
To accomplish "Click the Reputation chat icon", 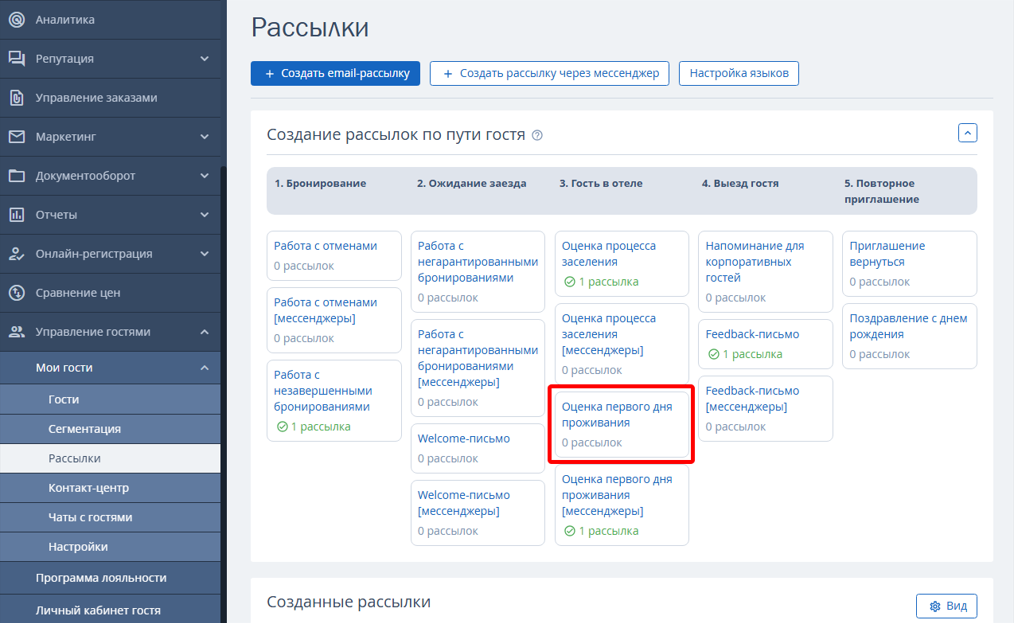I will 16,58.
